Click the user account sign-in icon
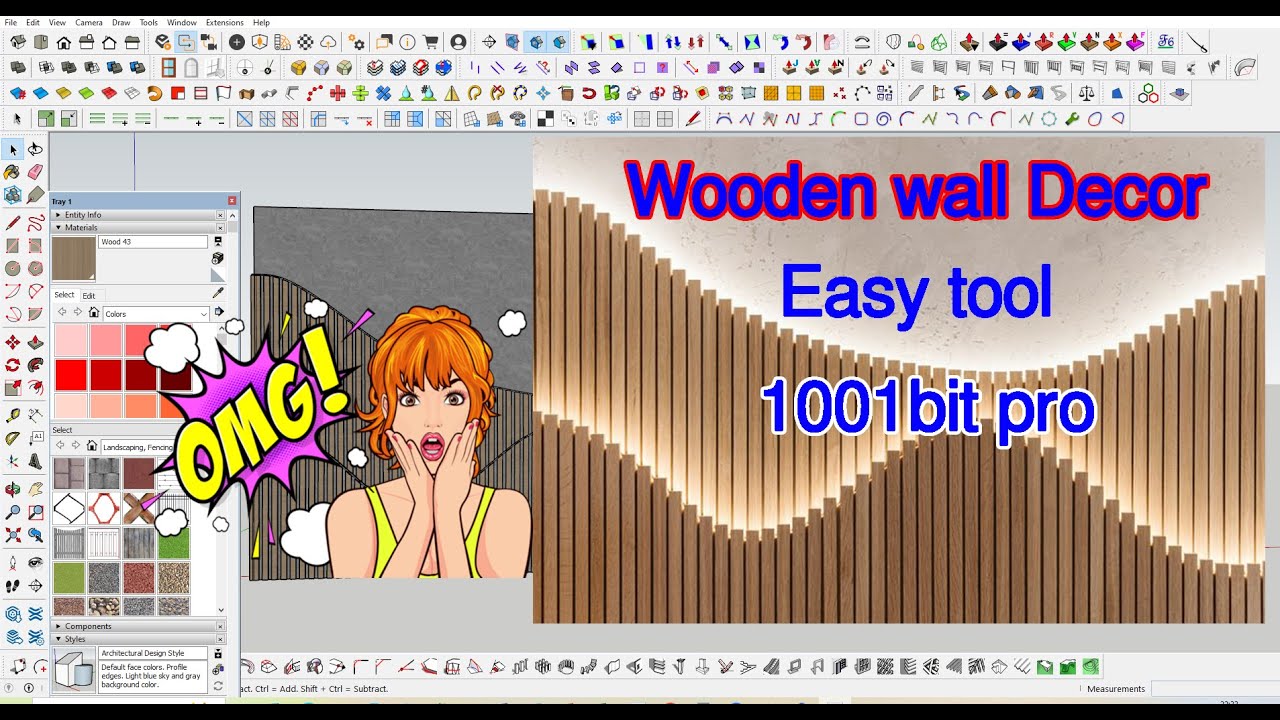Image resolution: width=1280 pixels, height=720 pixels. (x=458, y=42)
